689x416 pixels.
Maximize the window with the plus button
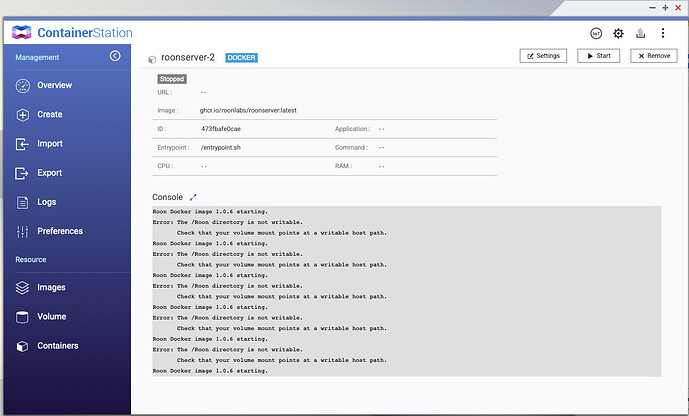(665, 8)
